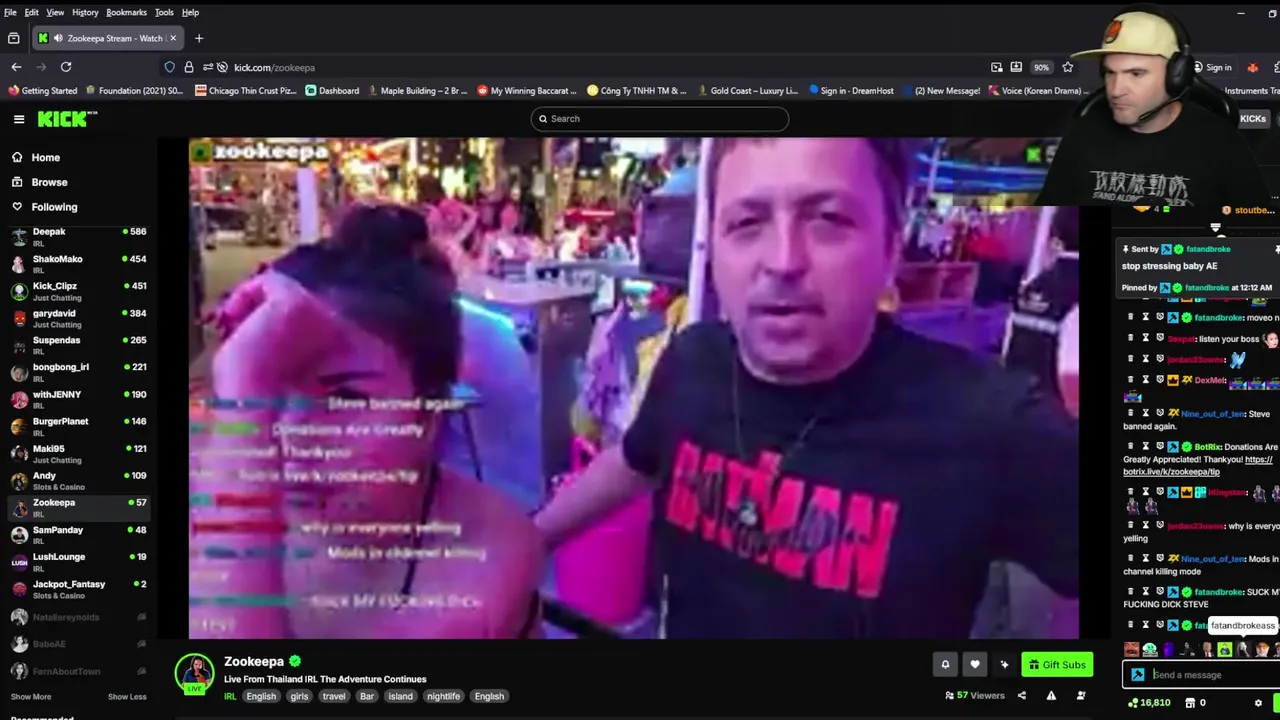The width and height of the screenshot is (1280, 720).
Task: Select the girls tag
Action: [299, 696]
